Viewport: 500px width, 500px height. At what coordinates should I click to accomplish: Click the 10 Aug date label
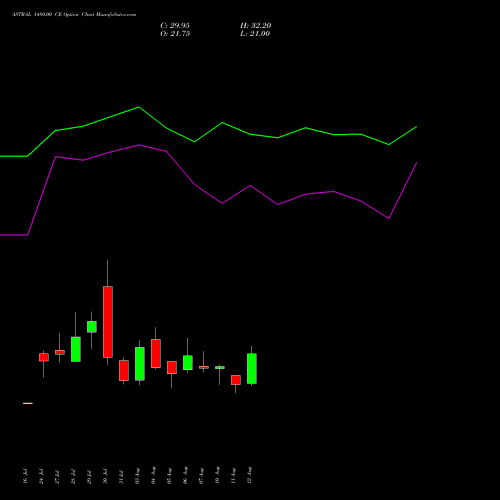[217, 476]
